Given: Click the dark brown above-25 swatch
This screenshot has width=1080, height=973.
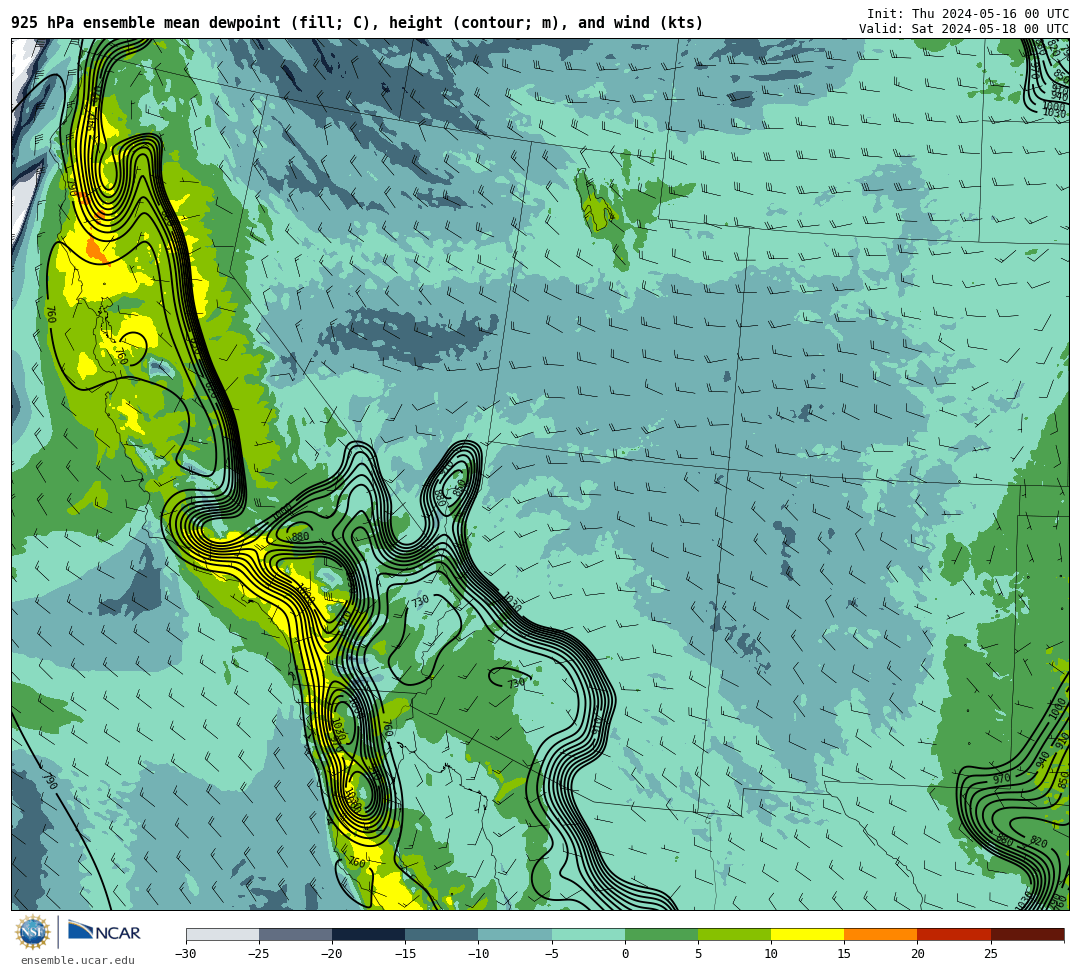Looking at the screenshot, I should [1027, 934].
